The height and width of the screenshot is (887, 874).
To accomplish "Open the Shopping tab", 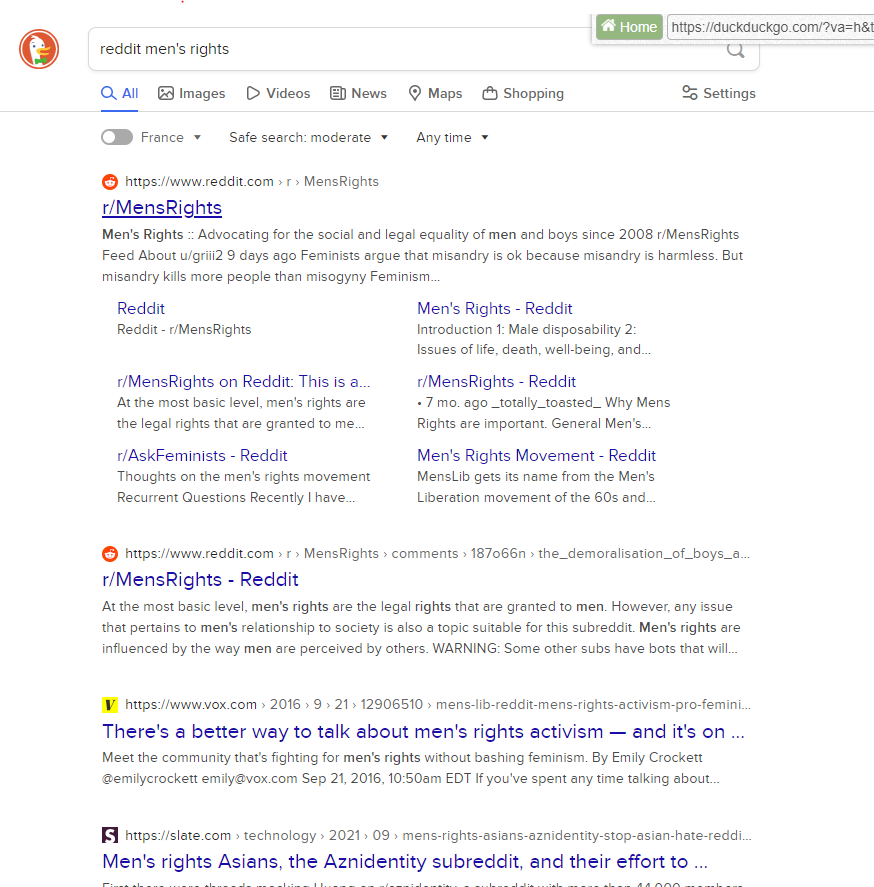I will click(523, 93).
